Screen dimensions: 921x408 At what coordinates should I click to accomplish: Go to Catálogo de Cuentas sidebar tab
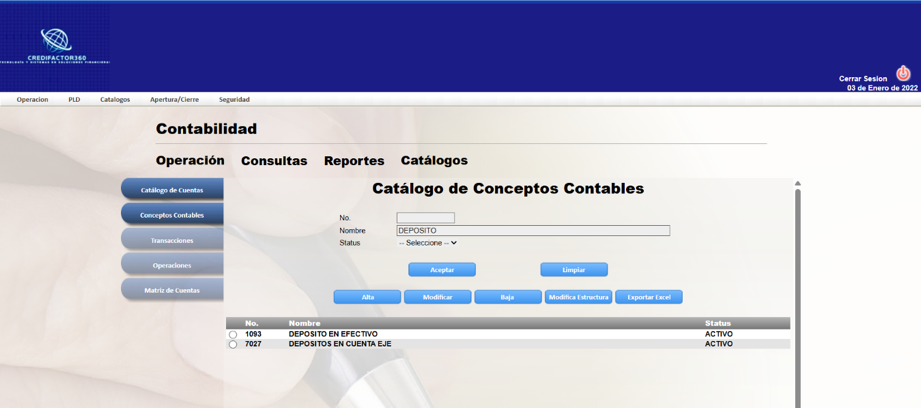172,190
